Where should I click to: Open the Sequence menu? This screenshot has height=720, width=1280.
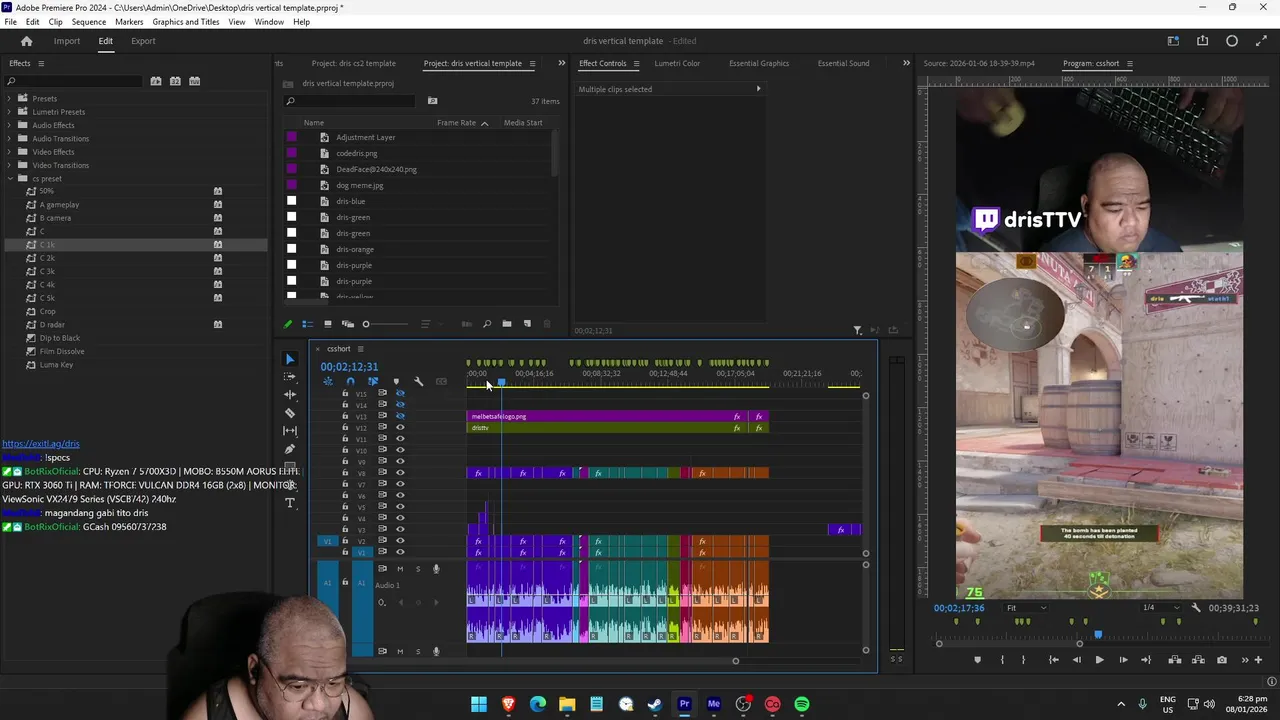tap(88, 22)
